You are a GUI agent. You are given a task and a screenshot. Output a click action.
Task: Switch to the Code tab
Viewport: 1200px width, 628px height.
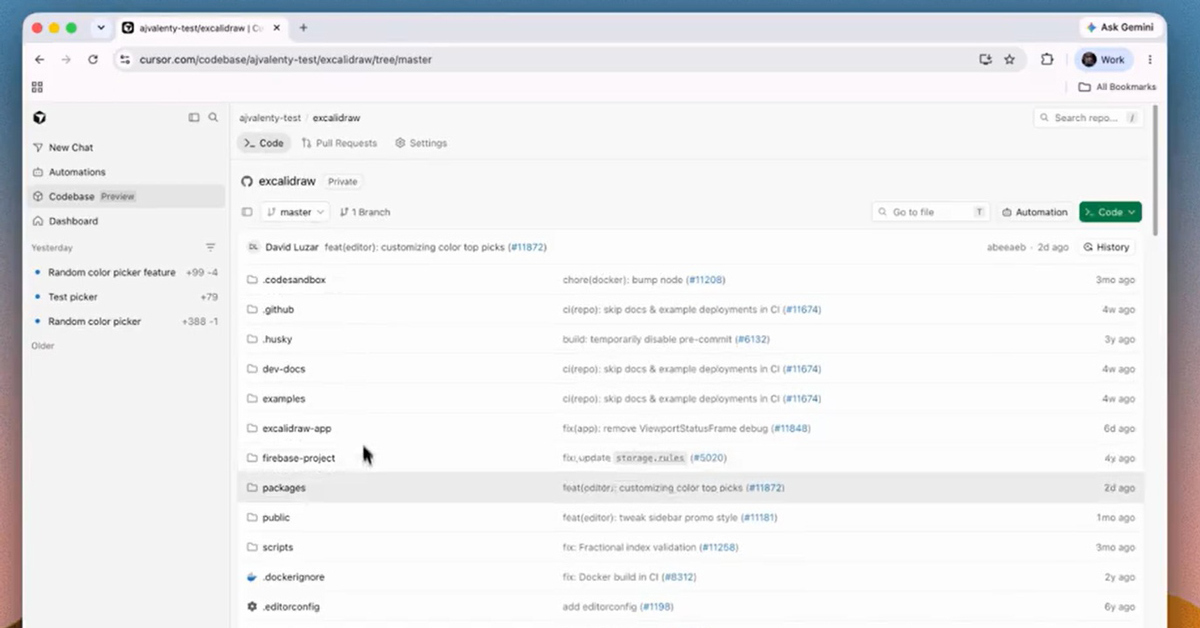coord(264,143)
